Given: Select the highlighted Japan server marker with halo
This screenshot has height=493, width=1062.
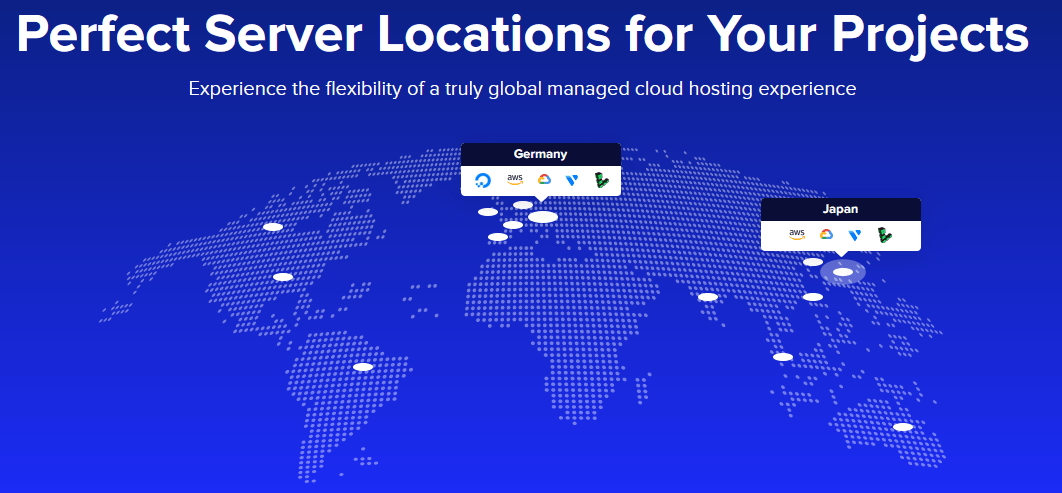Looking at the screenshot, I should 843,272.
